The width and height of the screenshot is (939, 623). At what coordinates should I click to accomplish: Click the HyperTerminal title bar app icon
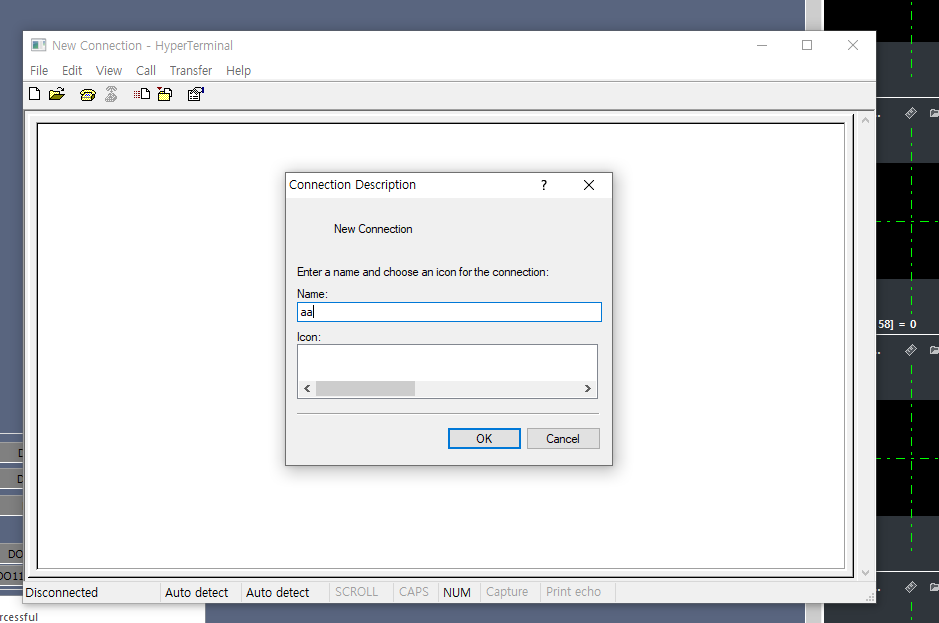[x=38, y=45]
